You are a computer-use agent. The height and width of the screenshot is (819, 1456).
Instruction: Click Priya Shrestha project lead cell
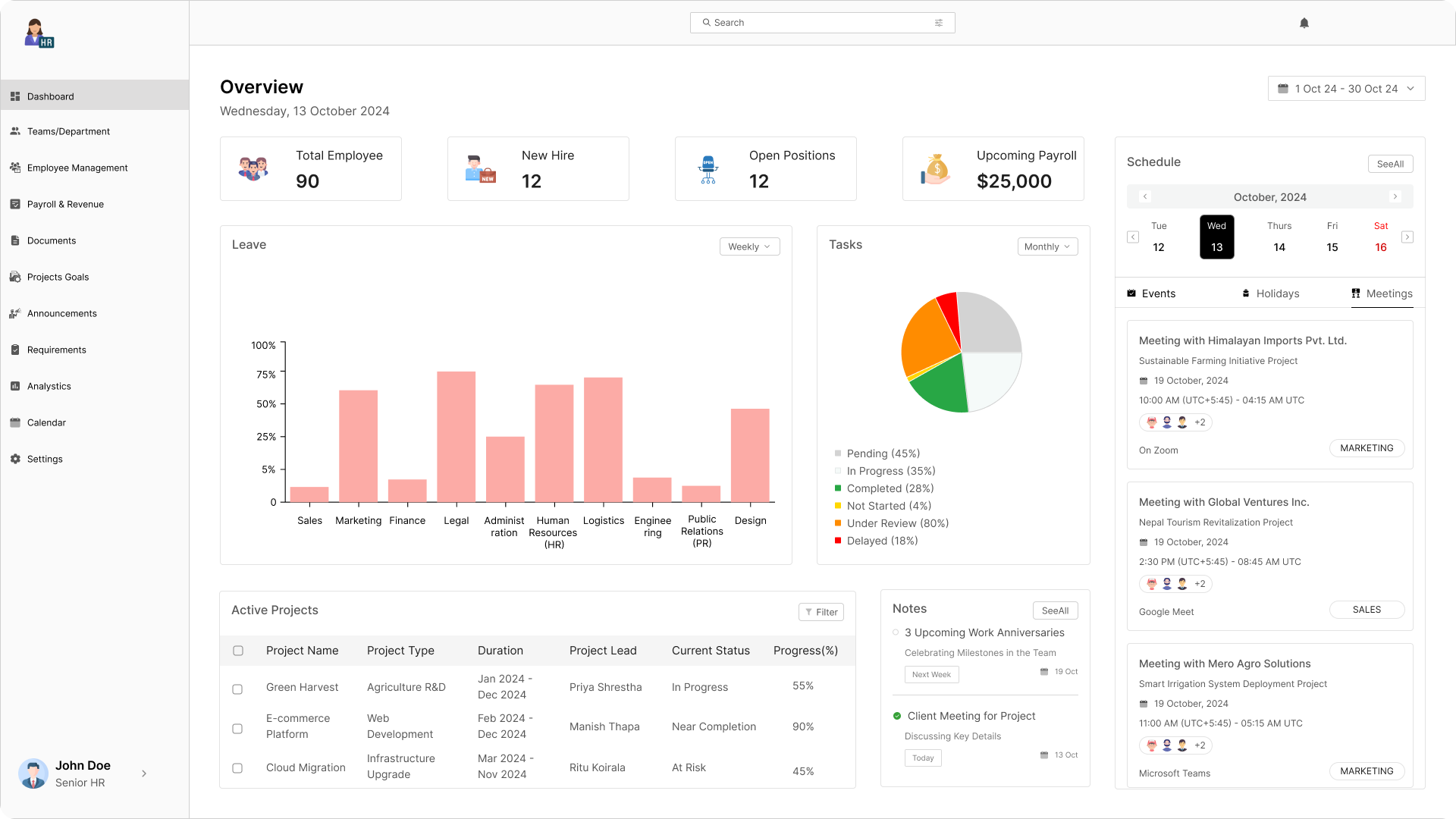(605, 687)
